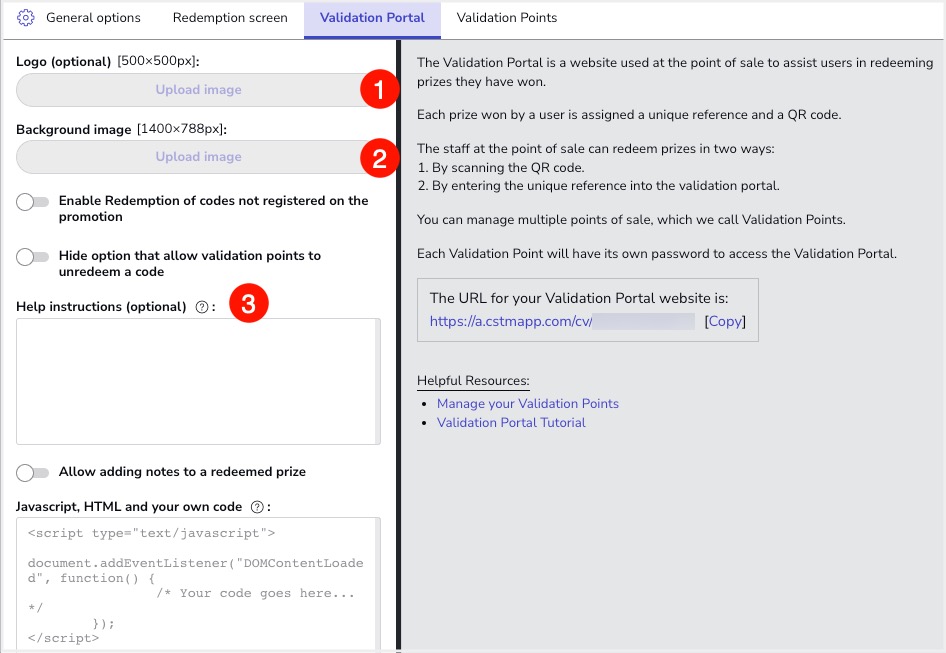946x653 pixels.
Task: Click the 'Help instructions (optional)' label
Action: tap(101, 307)
